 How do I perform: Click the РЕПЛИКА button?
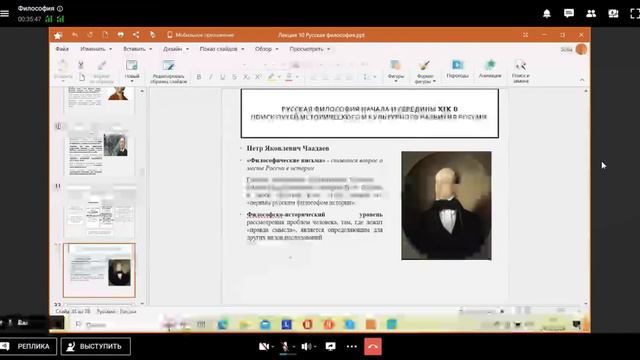coord(27,347)
